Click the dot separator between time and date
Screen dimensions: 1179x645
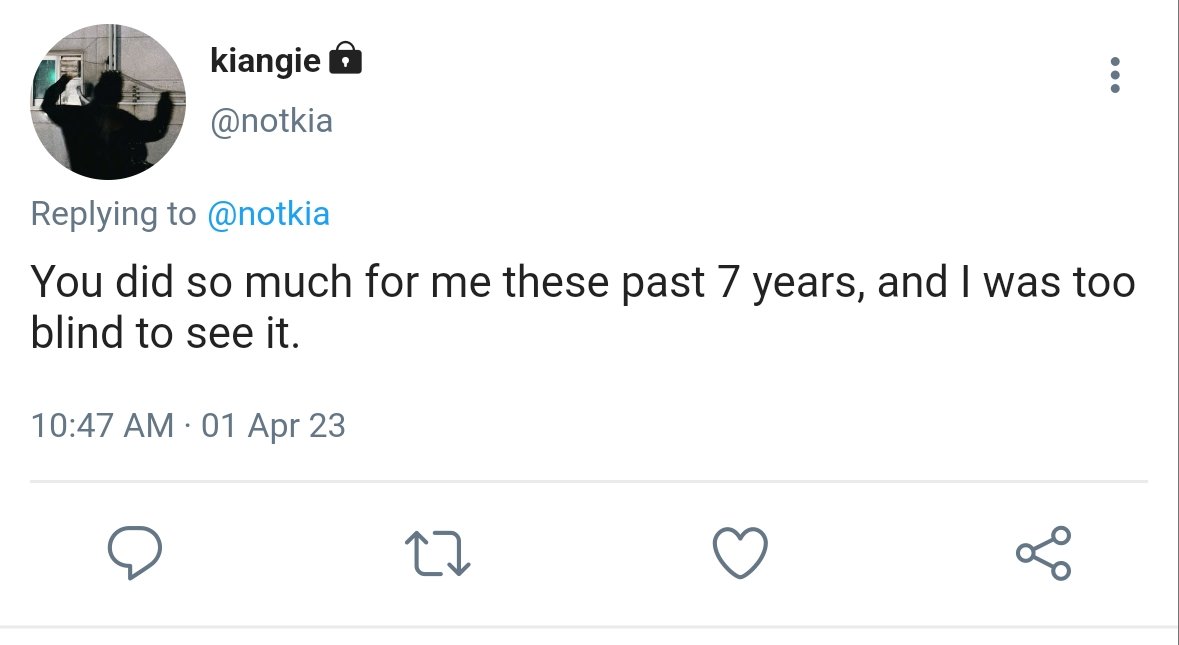(x=188, y=426)
